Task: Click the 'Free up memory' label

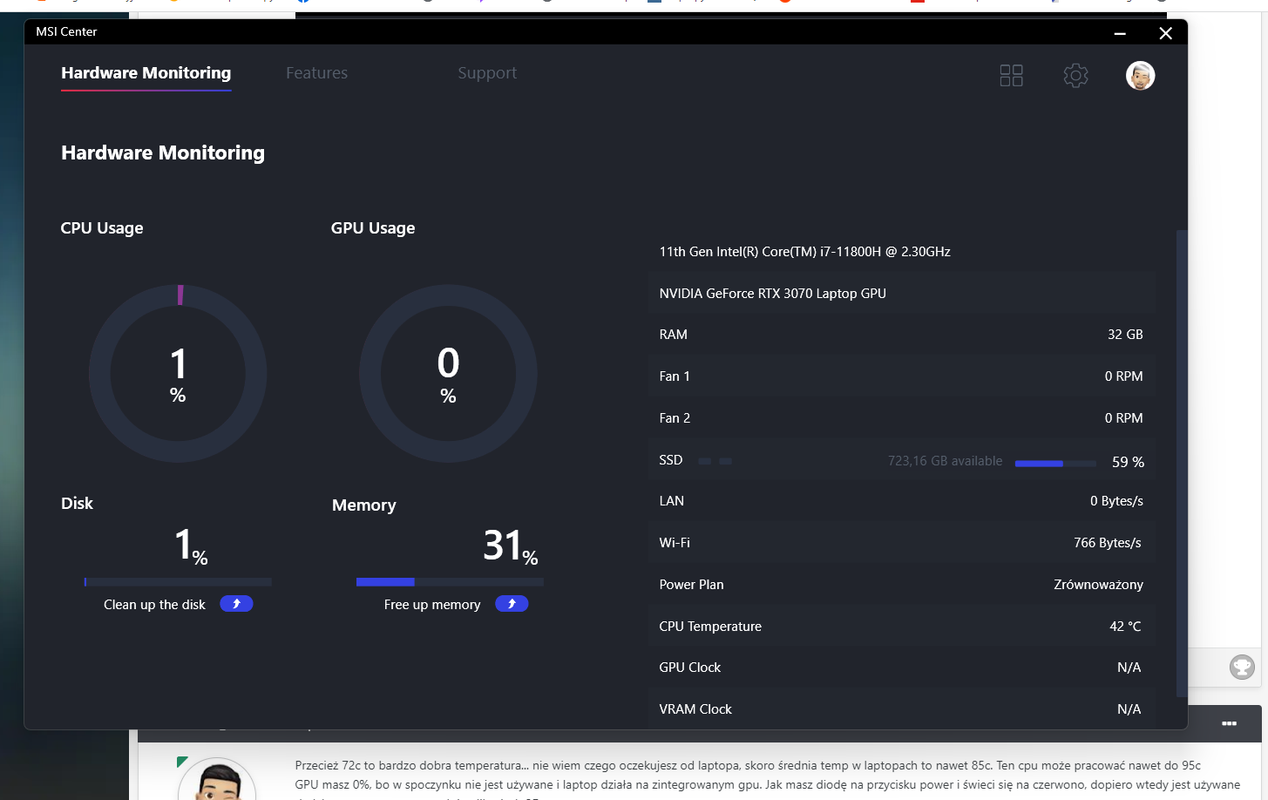Action: click(x=432, y=605)
